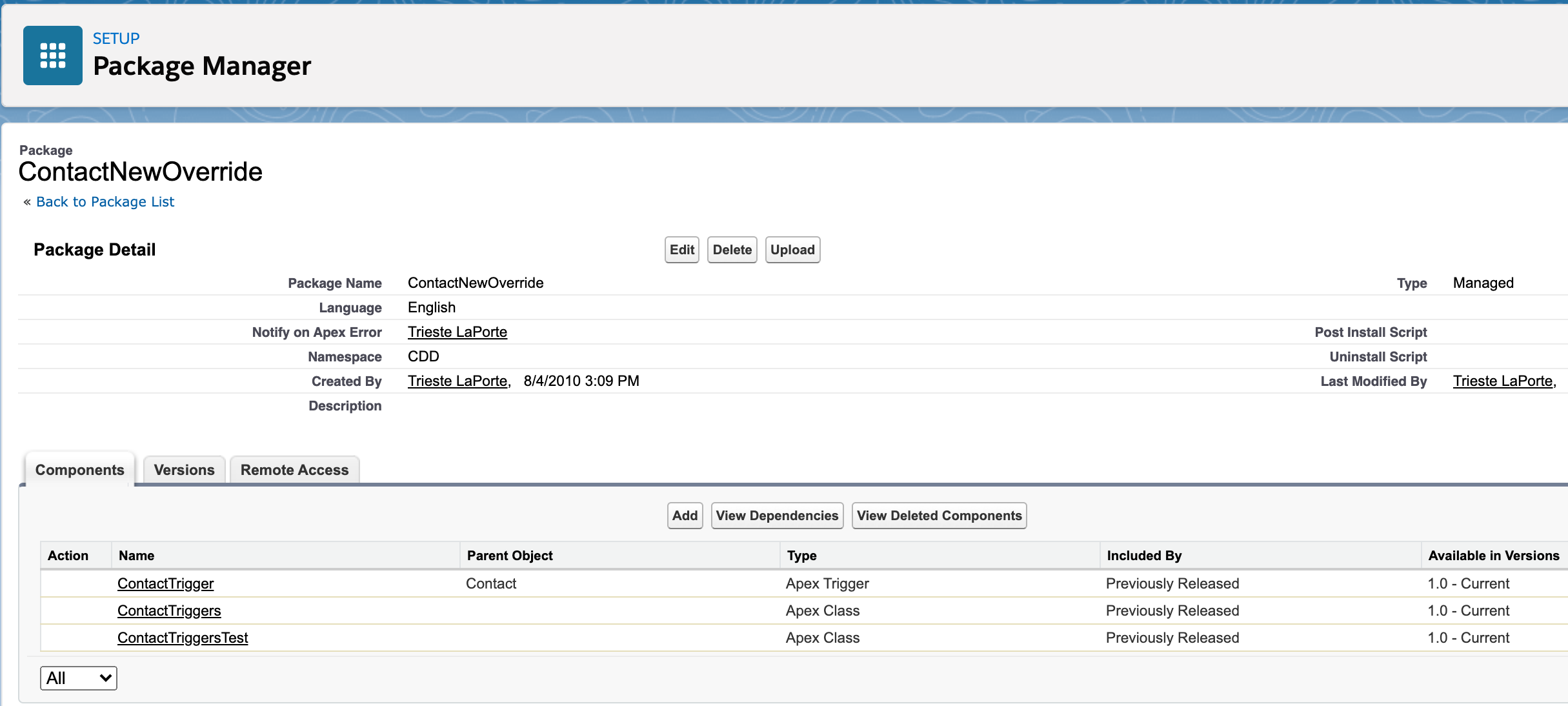This screenshot has width=1568, height=706.
Task: Click Previously Released in ContactTriggersTest row
Action: (x=1172, y=638)
